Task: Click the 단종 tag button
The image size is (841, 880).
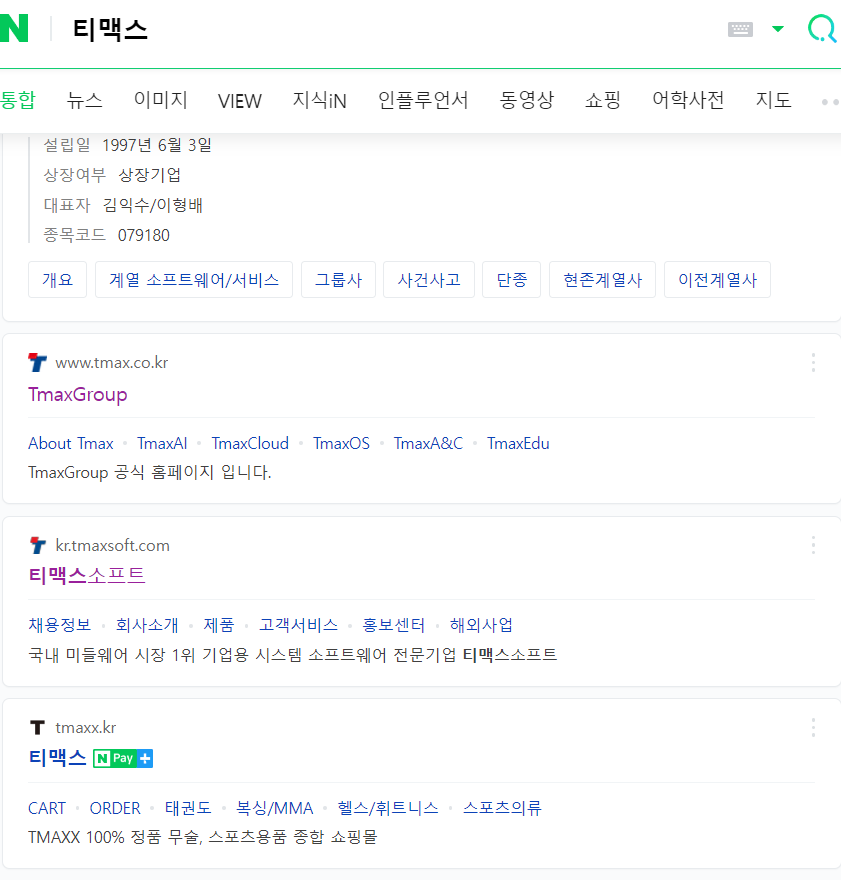Action: [x=512, y=279]
